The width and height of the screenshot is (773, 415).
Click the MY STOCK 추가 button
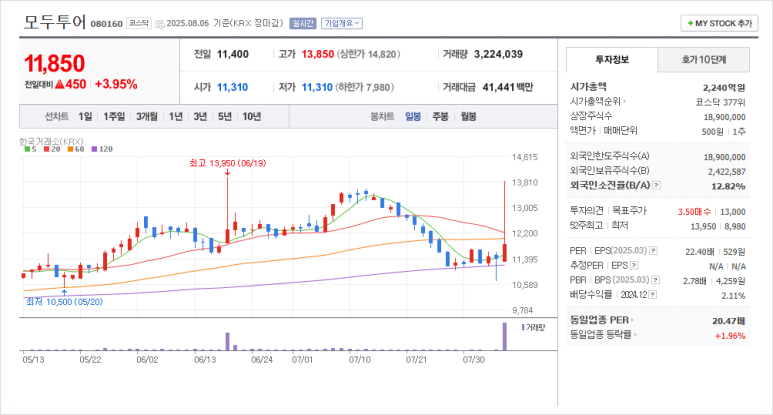click(719, 23)
